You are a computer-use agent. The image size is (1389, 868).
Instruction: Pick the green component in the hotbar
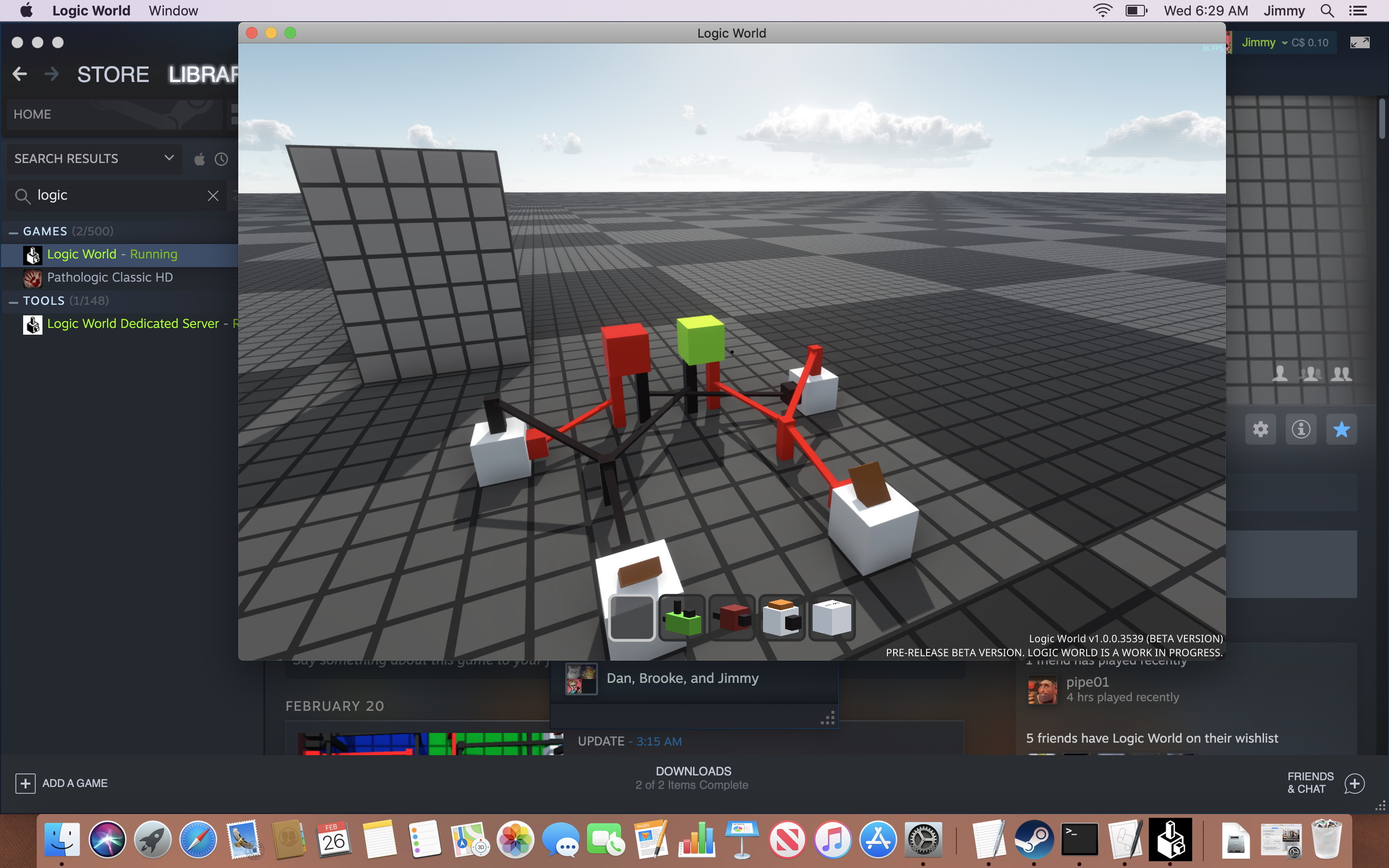coord(682,618)
